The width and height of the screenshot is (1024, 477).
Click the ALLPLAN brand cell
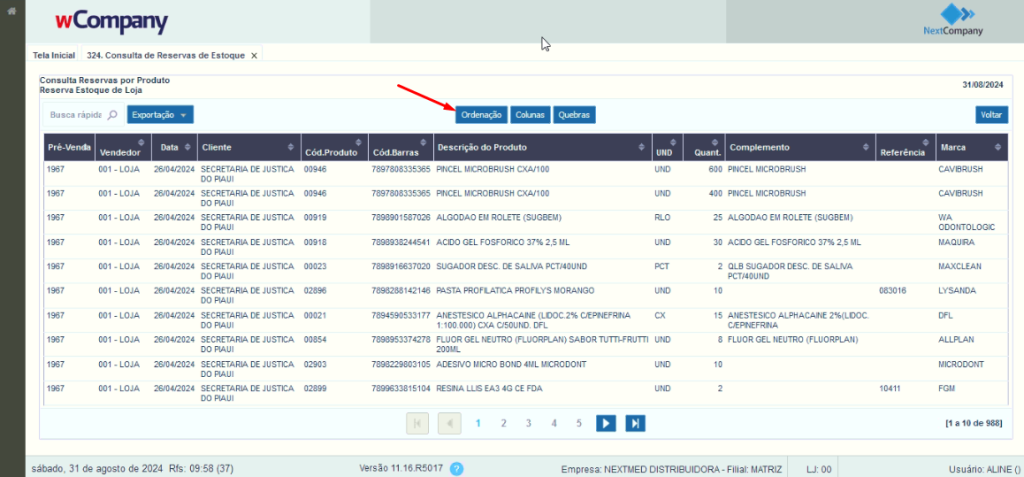957,340
